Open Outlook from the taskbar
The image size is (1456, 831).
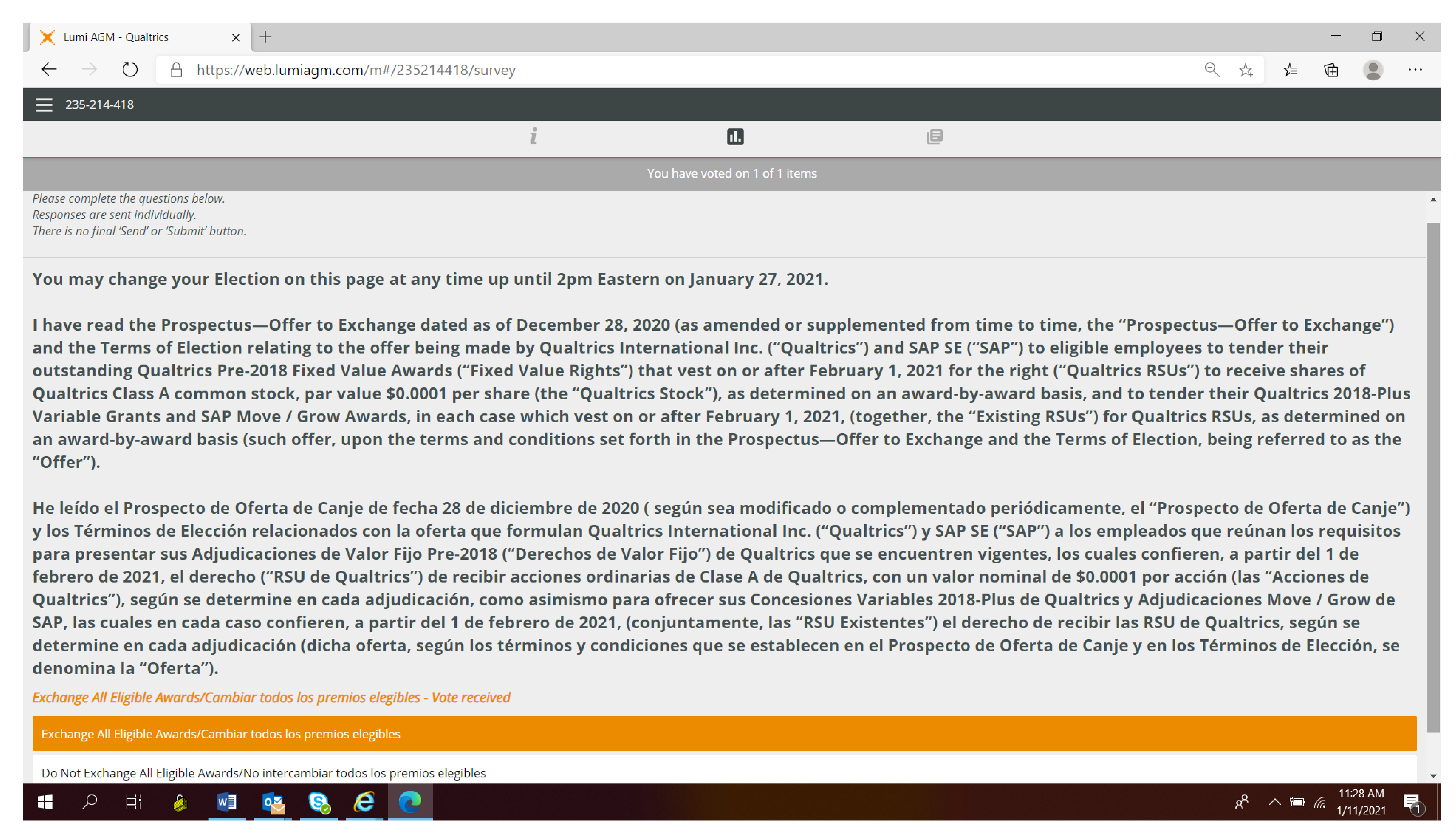point(273,802)
